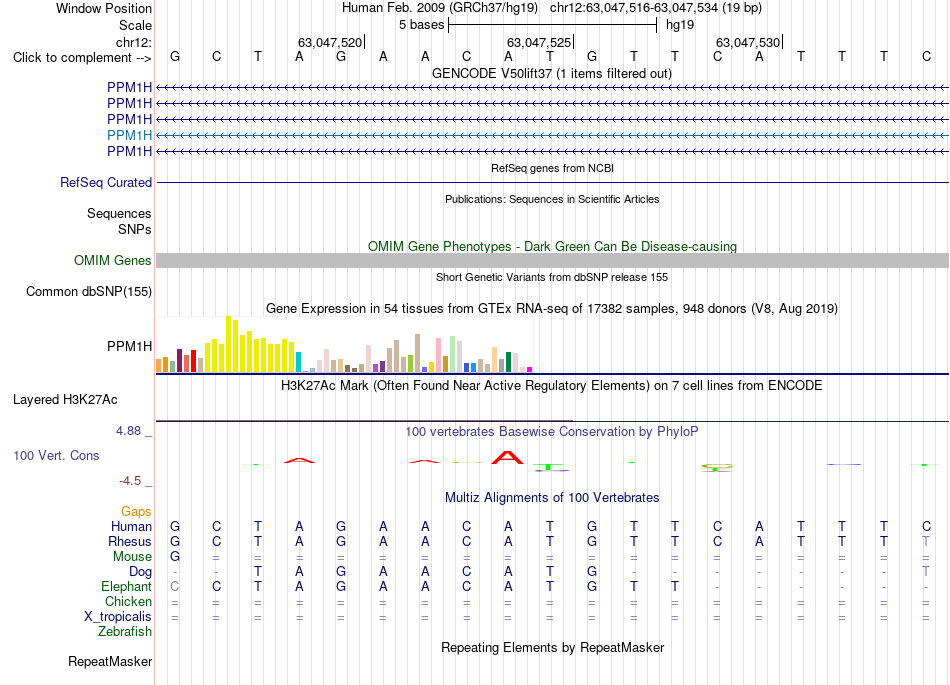Click the RefSeq Curated dark blue line
The height and width of the screenshot is (685, 950).
[x=552, y=182]
